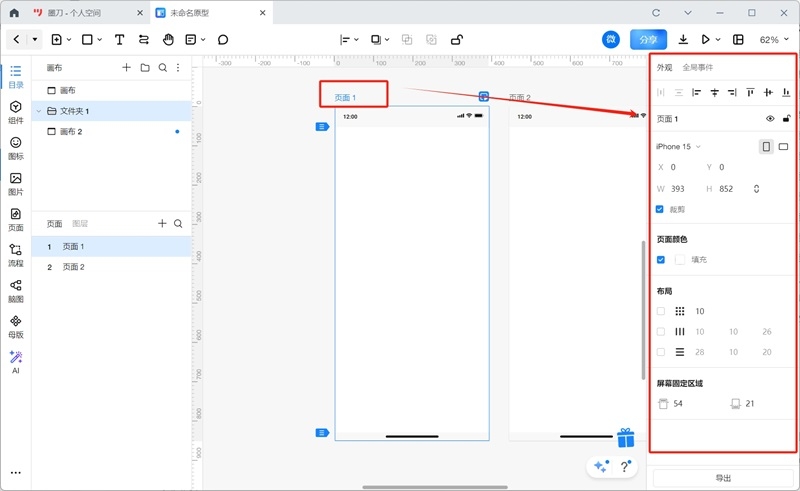Click the ungroup elements icon

click(x=431, y=39)
